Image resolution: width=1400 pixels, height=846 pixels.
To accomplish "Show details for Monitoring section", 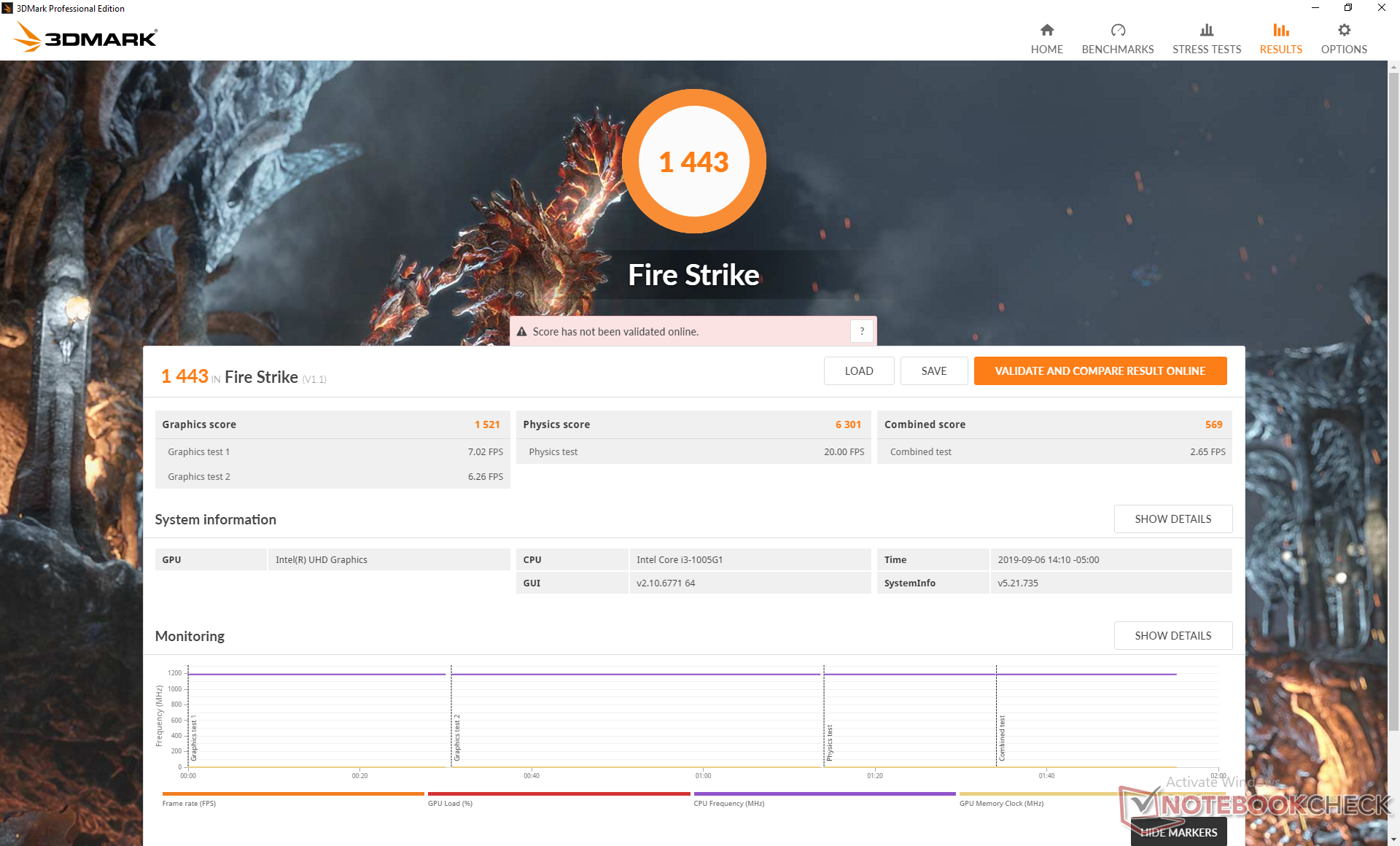I will click(x=1172, y=635).
